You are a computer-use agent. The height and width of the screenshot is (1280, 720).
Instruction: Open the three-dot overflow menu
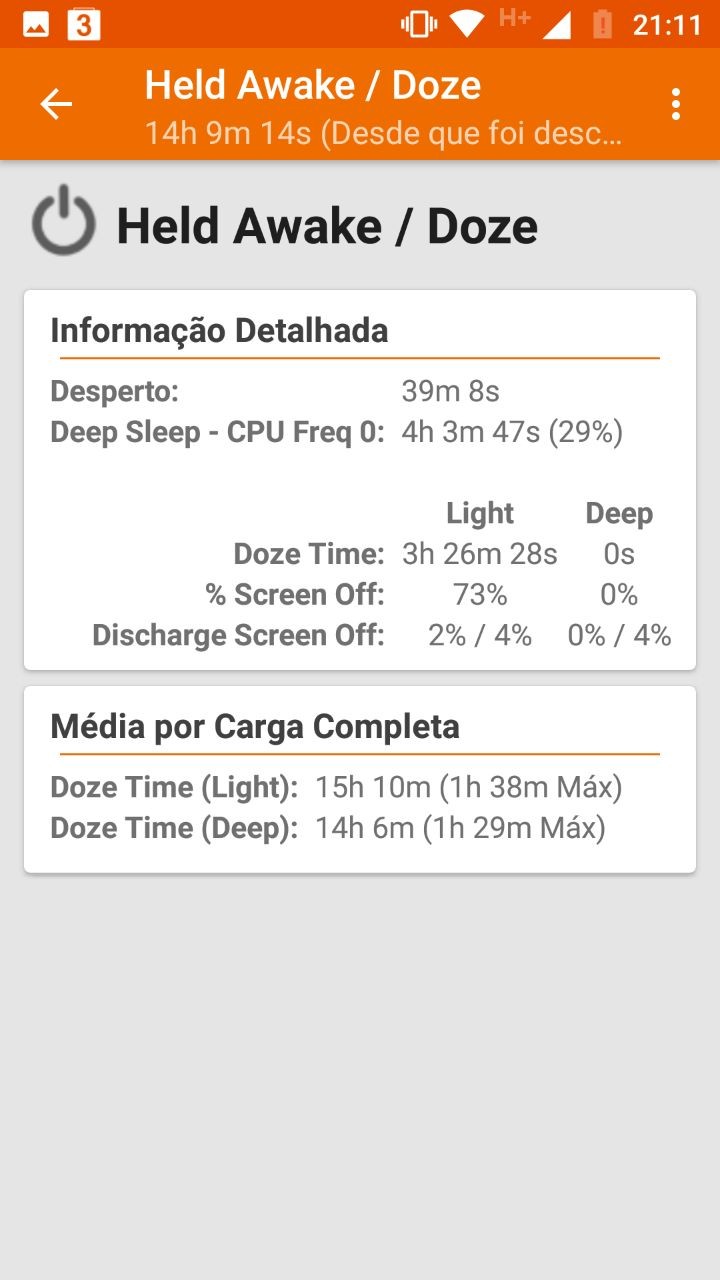pyautogui.click(x=676, y=104)
